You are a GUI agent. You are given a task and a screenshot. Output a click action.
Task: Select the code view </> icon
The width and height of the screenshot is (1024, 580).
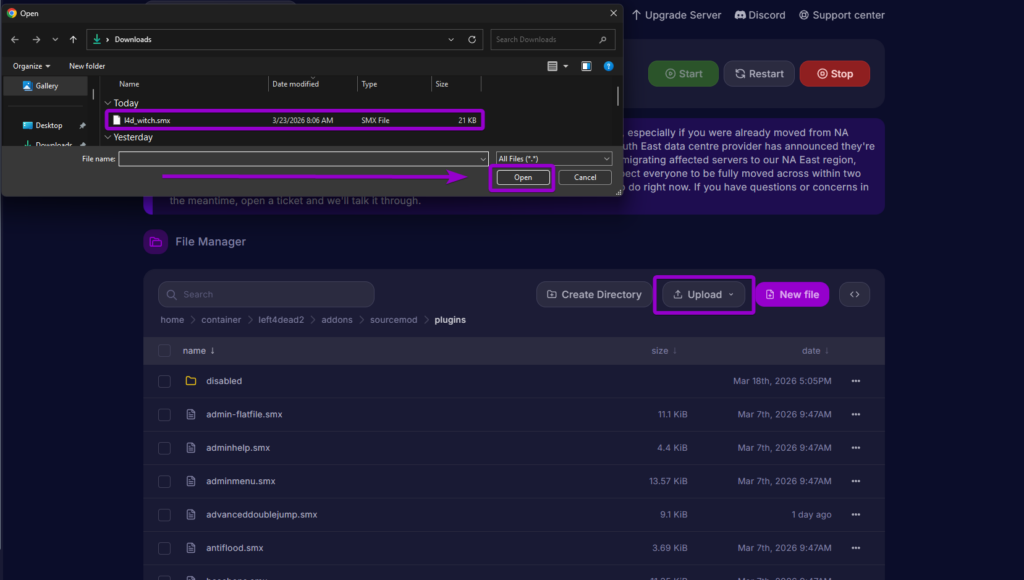coord(855,294)
